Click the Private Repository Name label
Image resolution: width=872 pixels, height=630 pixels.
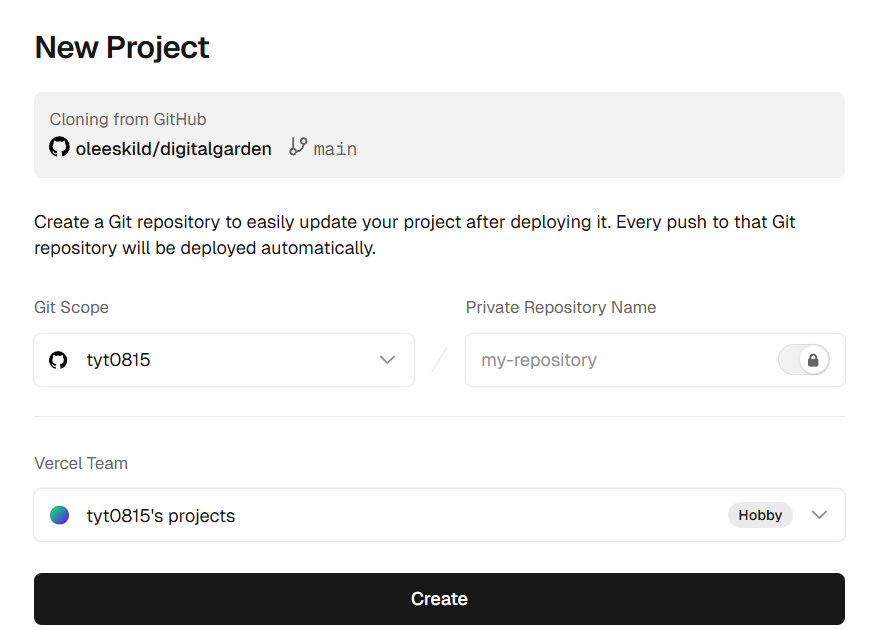click(x=561, y=307)
